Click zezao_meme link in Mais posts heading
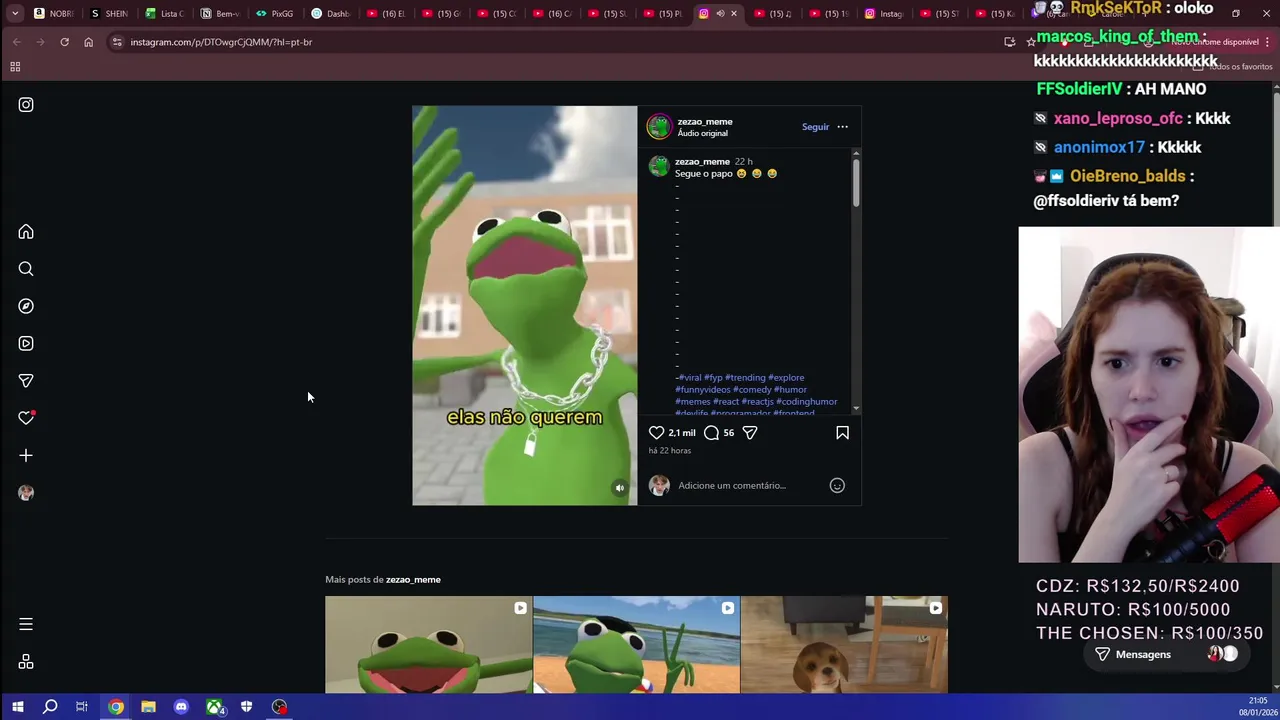This screenshot has width=1280, height=720. pyautogui.click(x=413, y=580)
